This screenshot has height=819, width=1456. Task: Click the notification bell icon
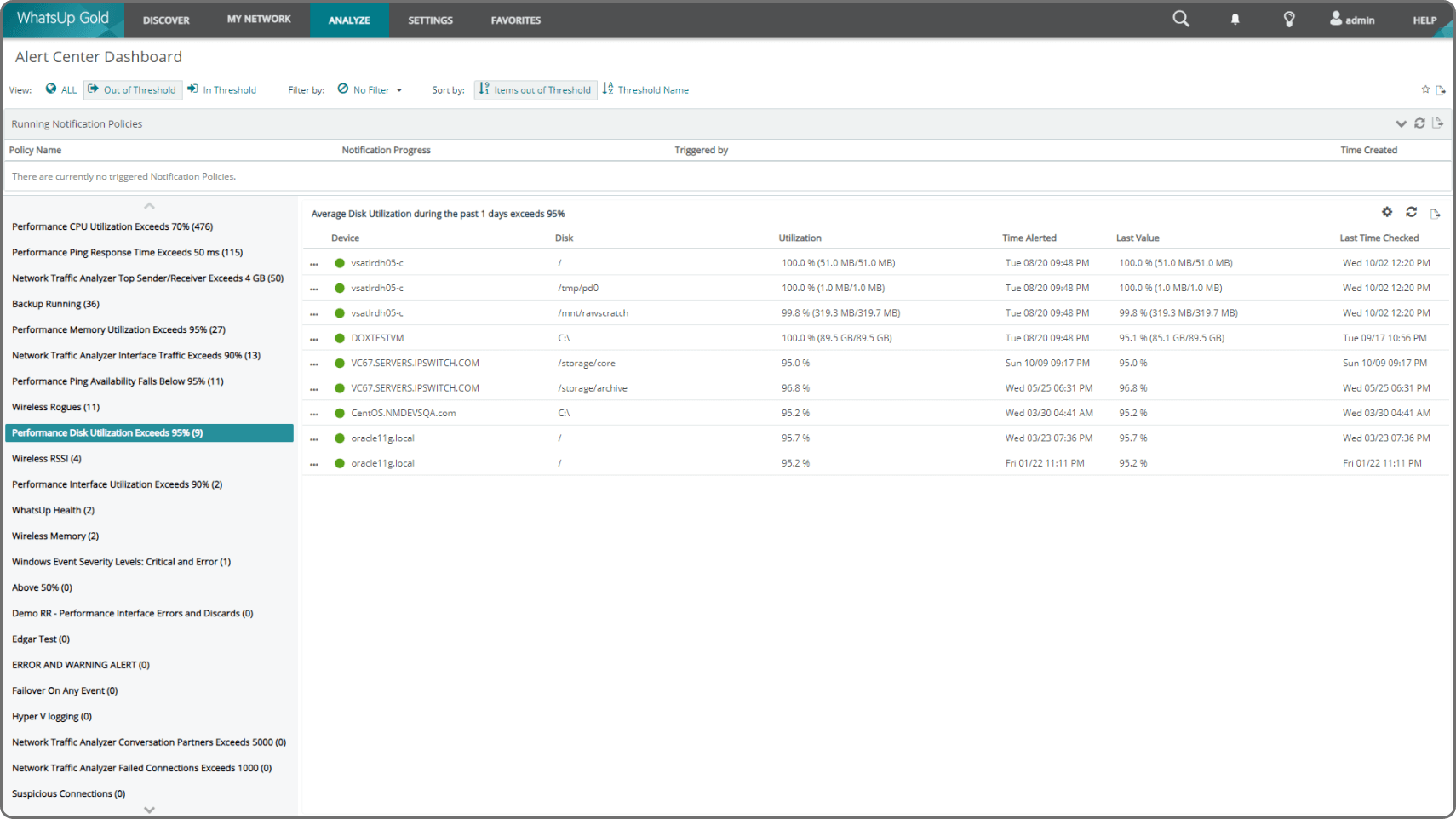[x=1235, y=19]
